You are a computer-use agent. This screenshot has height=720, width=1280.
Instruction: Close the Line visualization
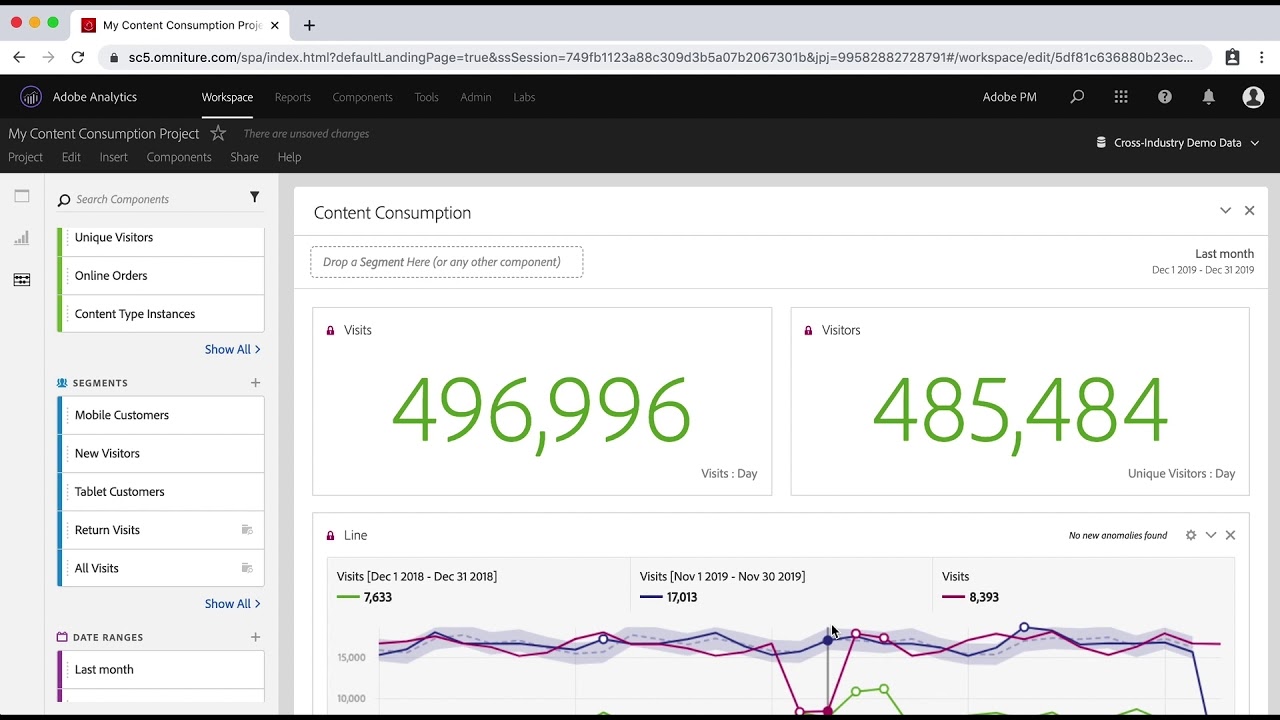pyautogui.click(x=1231, y=535)
